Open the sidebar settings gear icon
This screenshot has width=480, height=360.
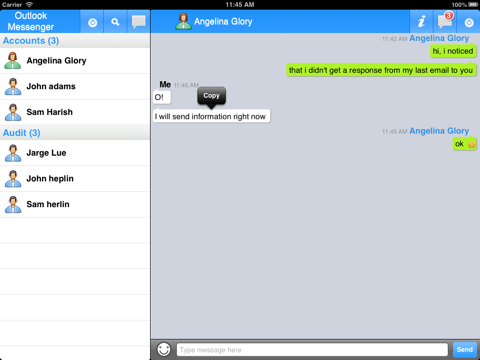click(92, 22)
